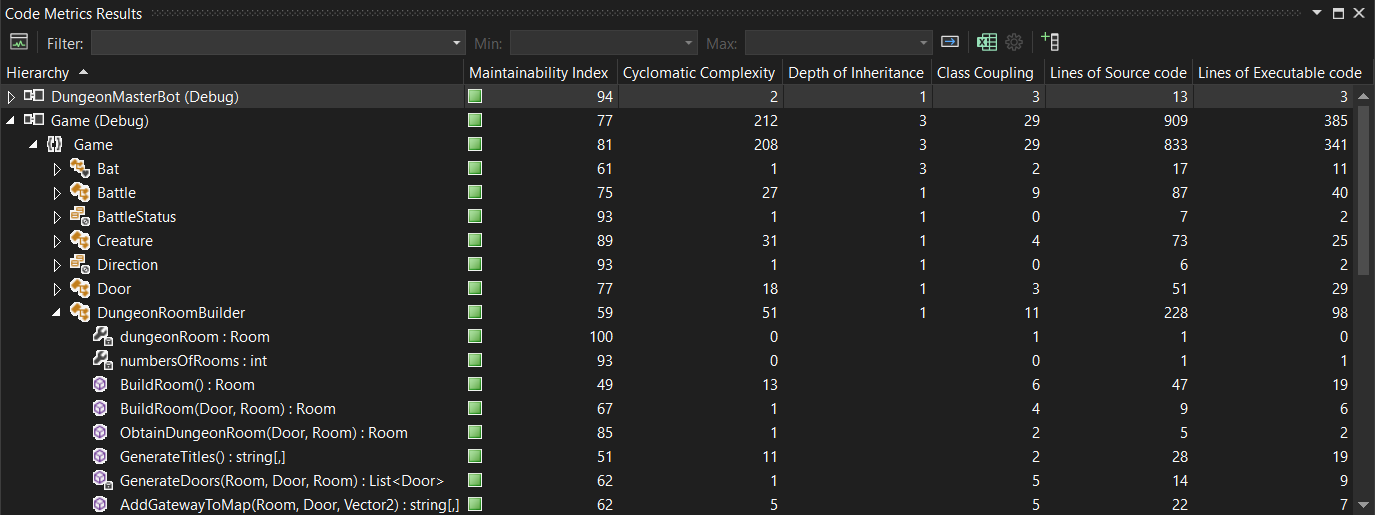1375x515 pixels.
Task: Open the Max value dropdown
Action: pyautogui.click(x=924, y=43)
